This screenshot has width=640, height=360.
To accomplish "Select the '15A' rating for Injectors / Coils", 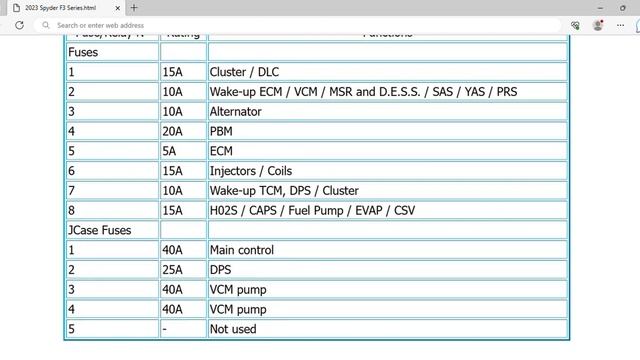I will (x=183, y=171).
